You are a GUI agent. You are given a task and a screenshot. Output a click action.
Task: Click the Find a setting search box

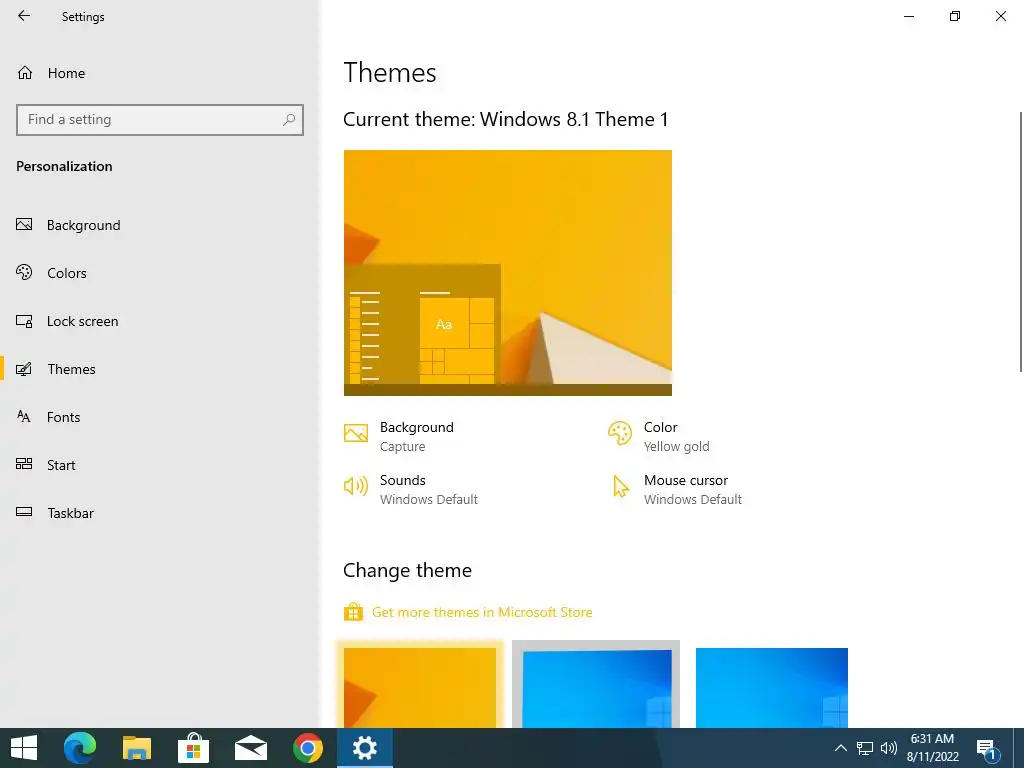[x=160, y=120]
